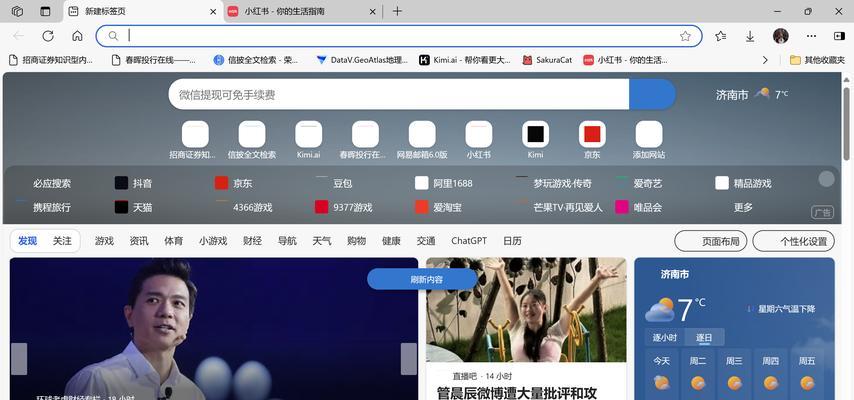Open the Kimi quick link tile with black icon
Viewport: 854px width, 400px height.
pos(535,140)
